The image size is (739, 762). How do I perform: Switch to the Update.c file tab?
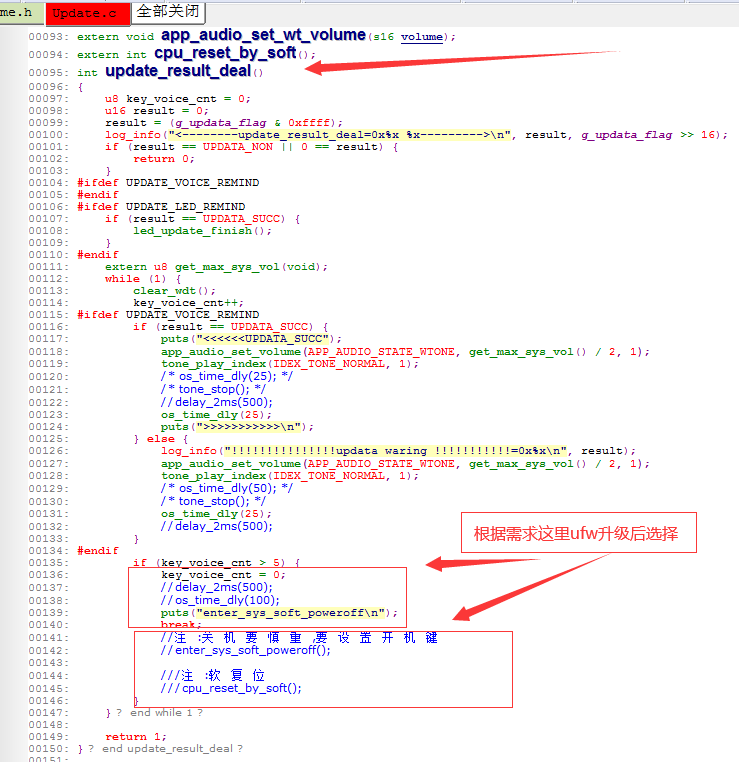(x=87, y=13)
